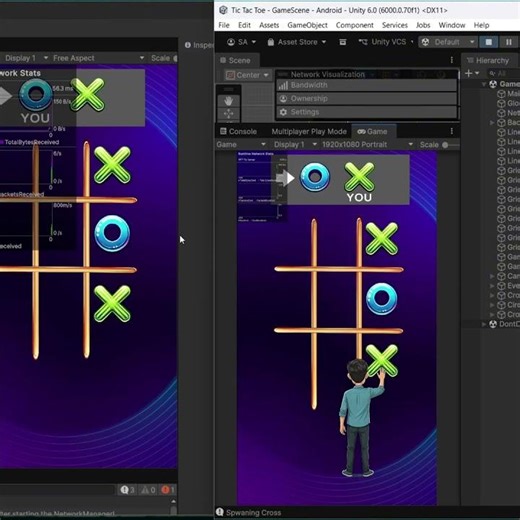Open the Help menu

481,25
